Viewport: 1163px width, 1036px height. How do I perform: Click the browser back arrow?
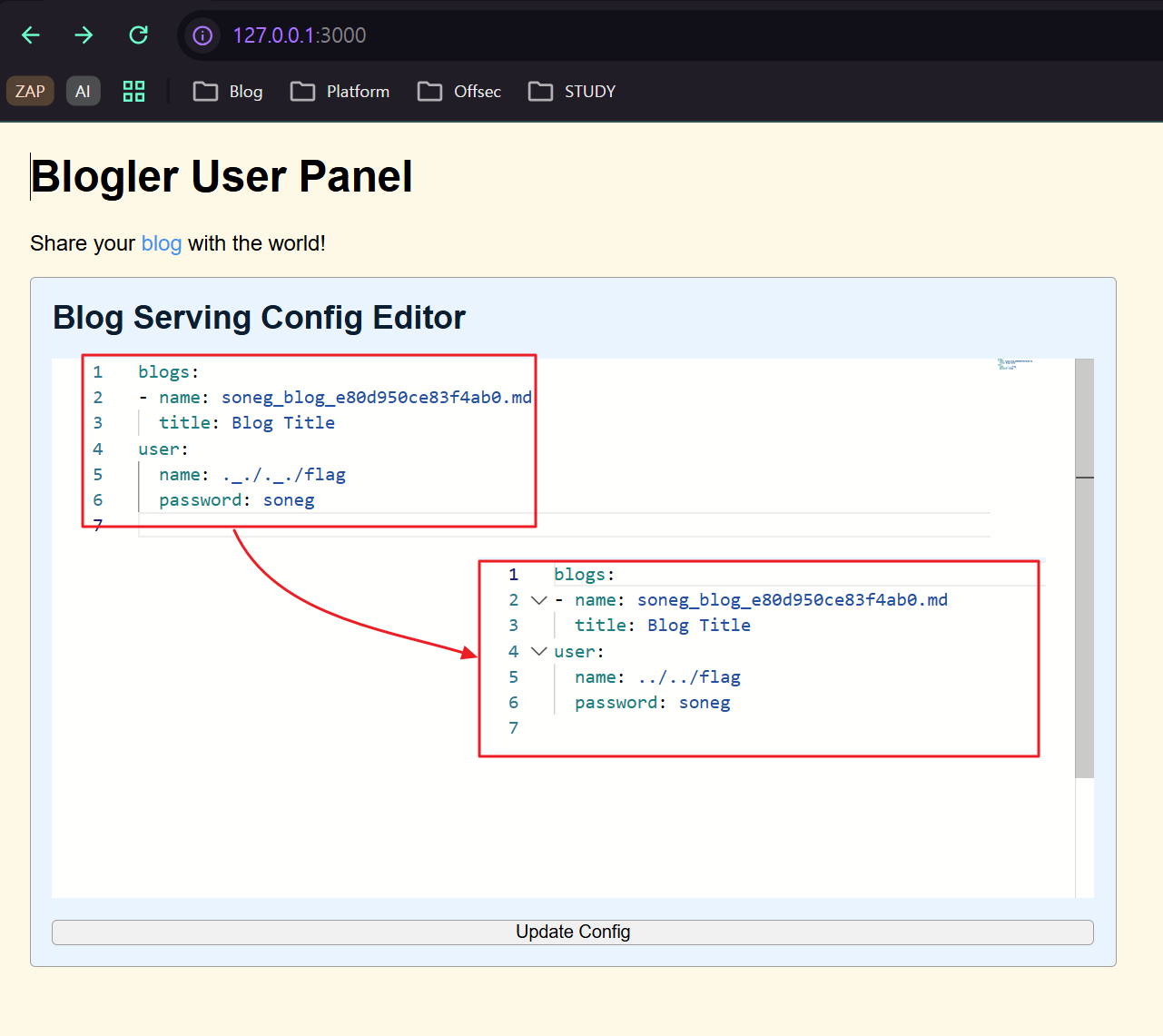coord(31,35)
